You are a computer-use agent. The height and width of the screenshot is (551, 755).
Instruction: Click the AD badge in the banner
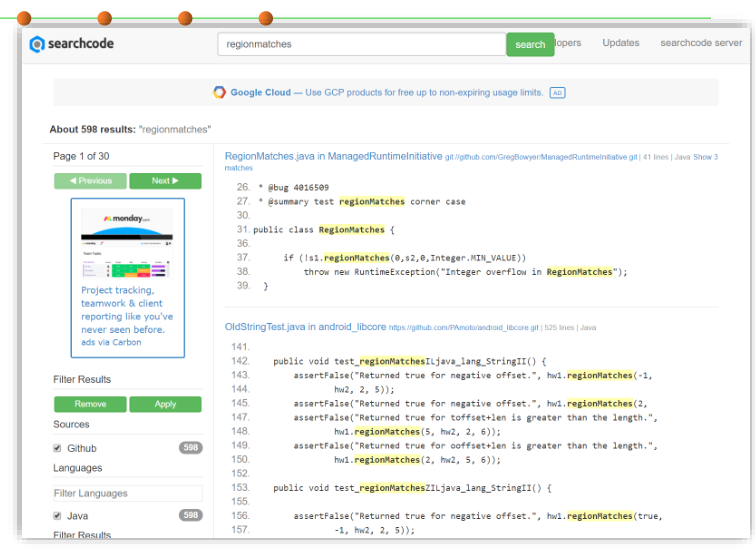click(x=558, y=93)
